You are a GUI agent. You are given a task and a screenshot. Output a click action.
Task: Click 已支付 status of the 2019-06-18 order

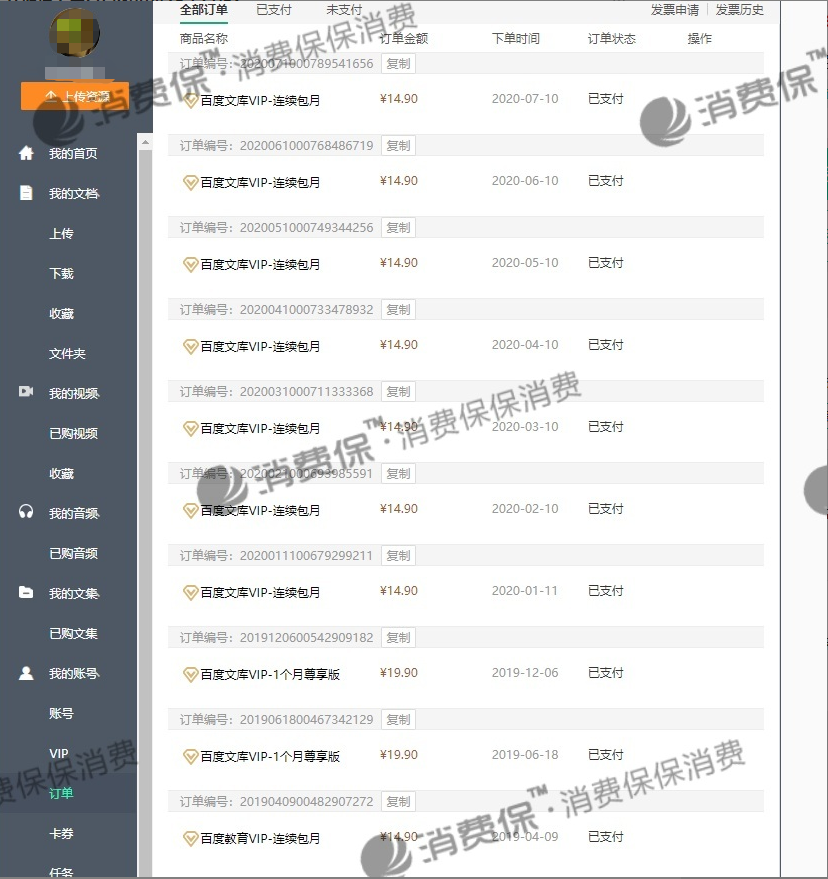pyautogui.click(x=605, y=755)
